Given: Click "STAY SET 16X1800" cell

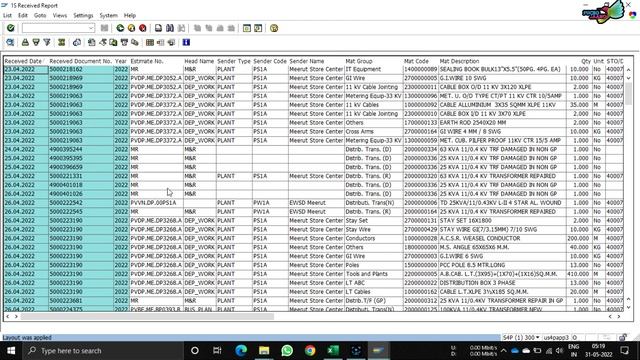Looking at the screenshot, I should pos(502,221).
